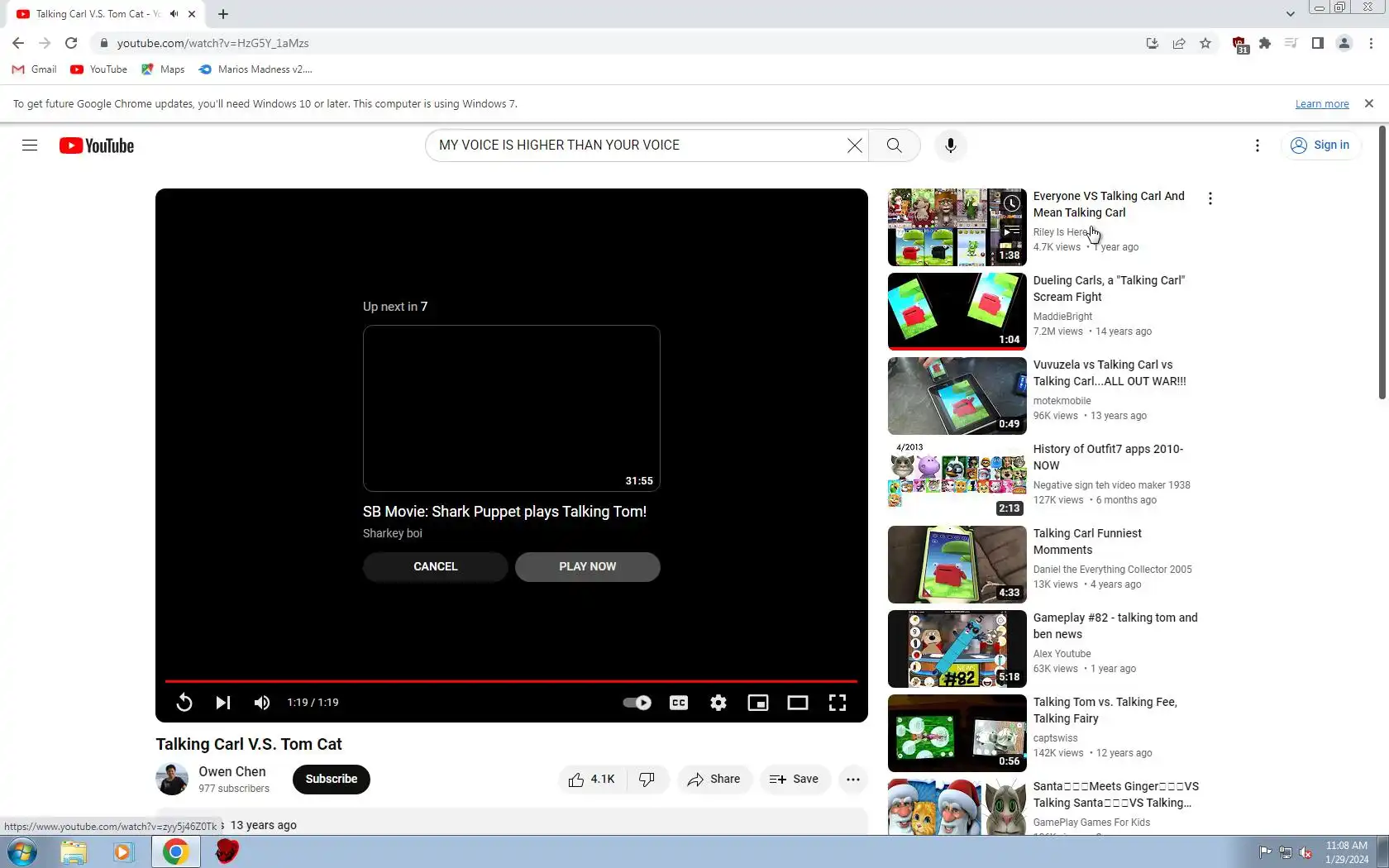Click the search magnifier button
This screenshot has height=868, width=1389.
894,145
